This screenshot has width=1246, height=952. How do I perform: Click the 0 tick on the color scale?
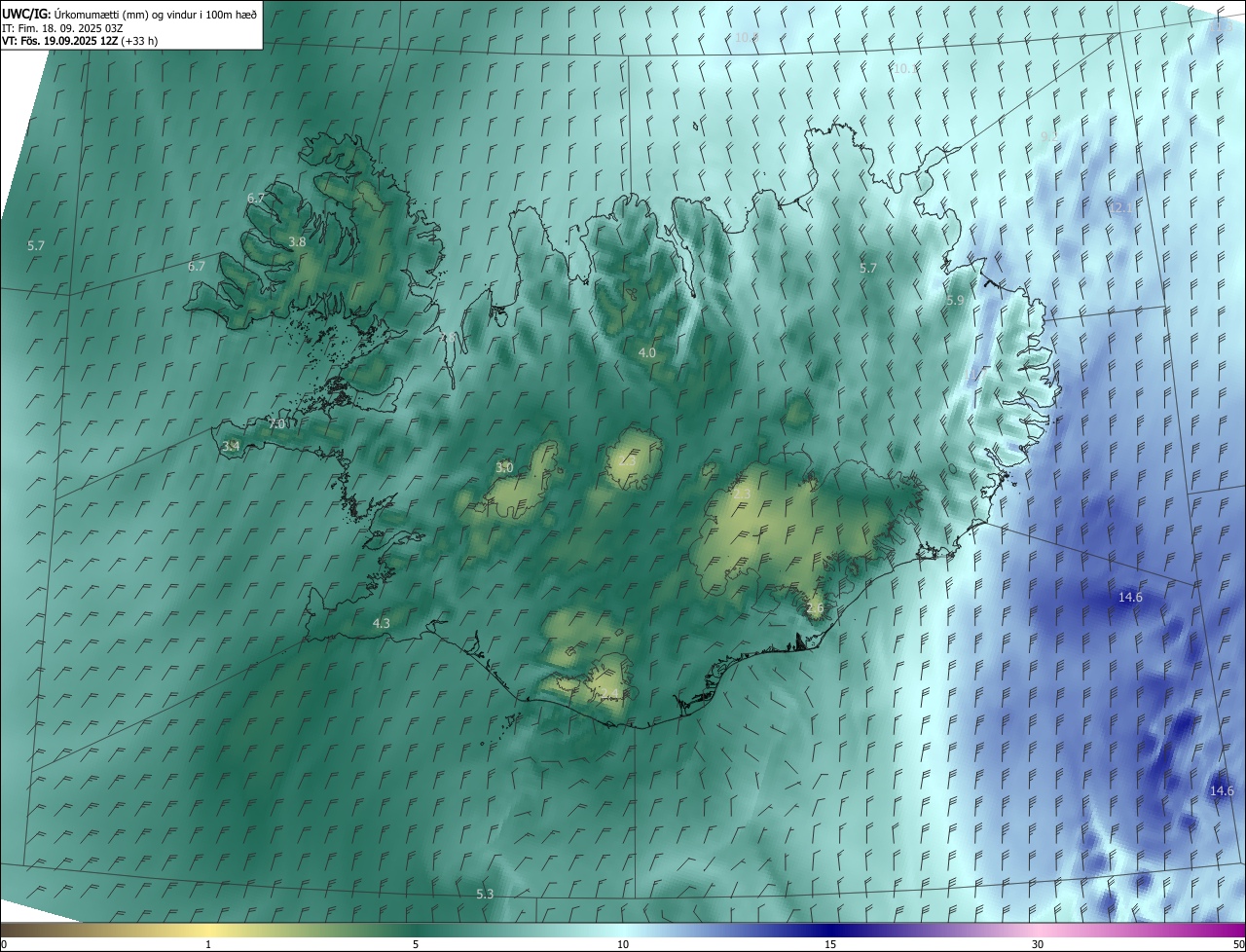point(4,944)
